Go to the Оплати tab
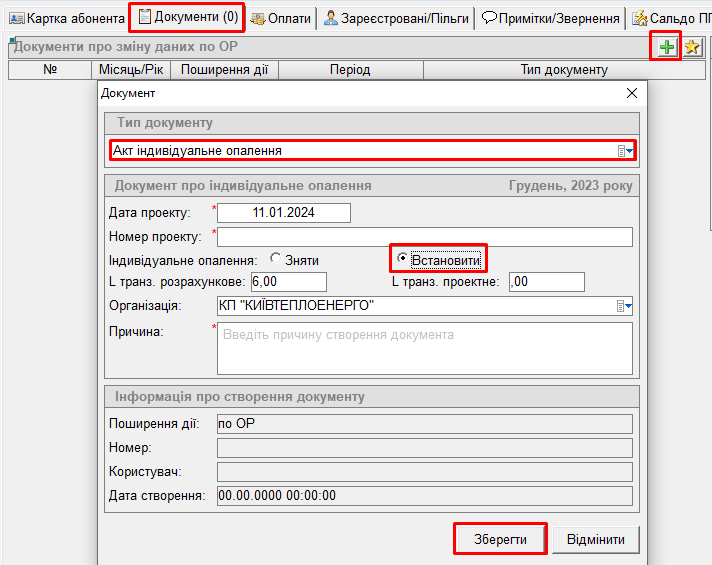712x565 pixels. click(281, 18)
